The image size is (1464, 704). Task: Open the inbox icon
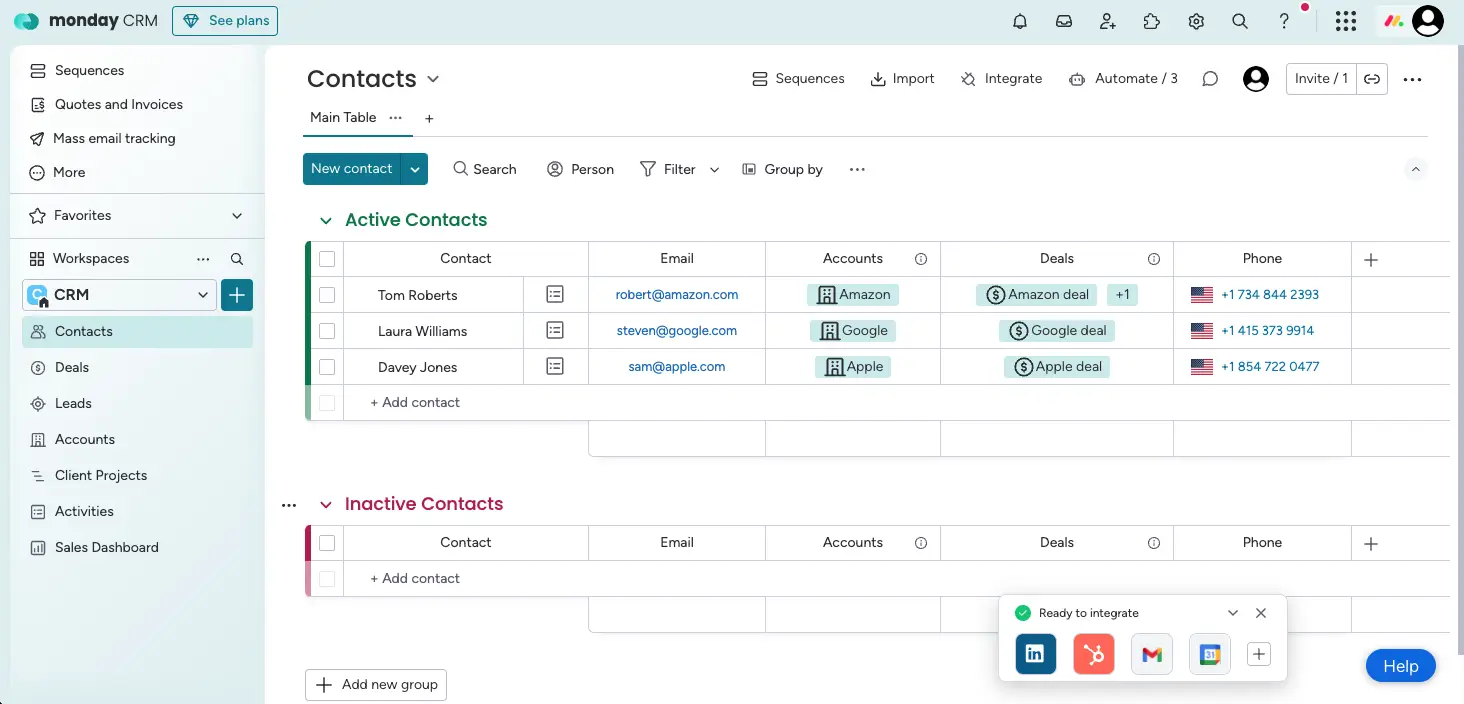coord(1063,20)
